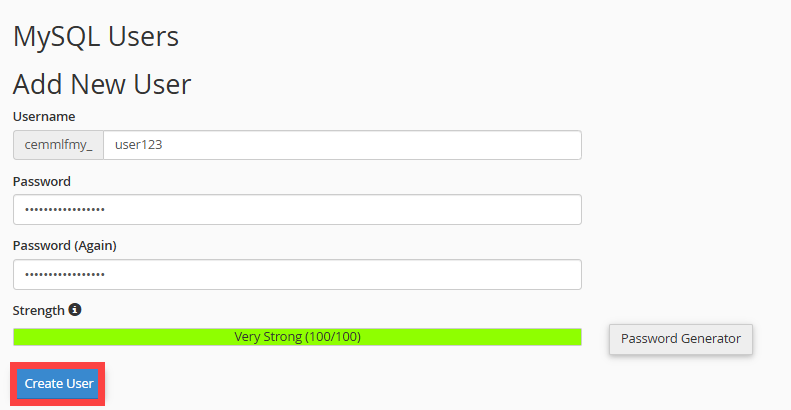Click the masked dots in Password field
This screenshot has width=791, height=410.
pyautogui.click(x=65, y=210)
